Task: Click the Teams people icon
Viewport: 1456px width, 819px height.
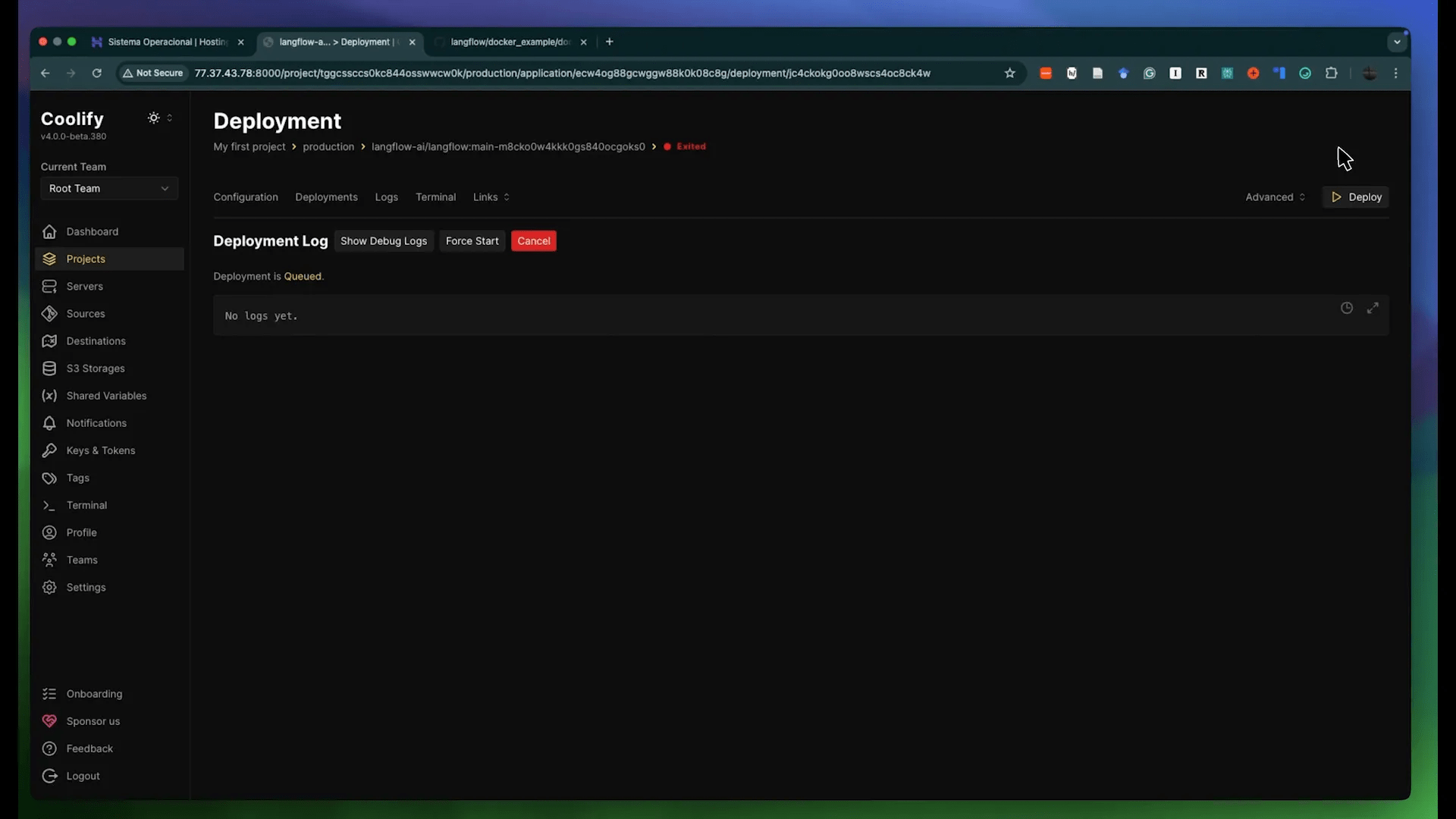Action: click(49, 560)
